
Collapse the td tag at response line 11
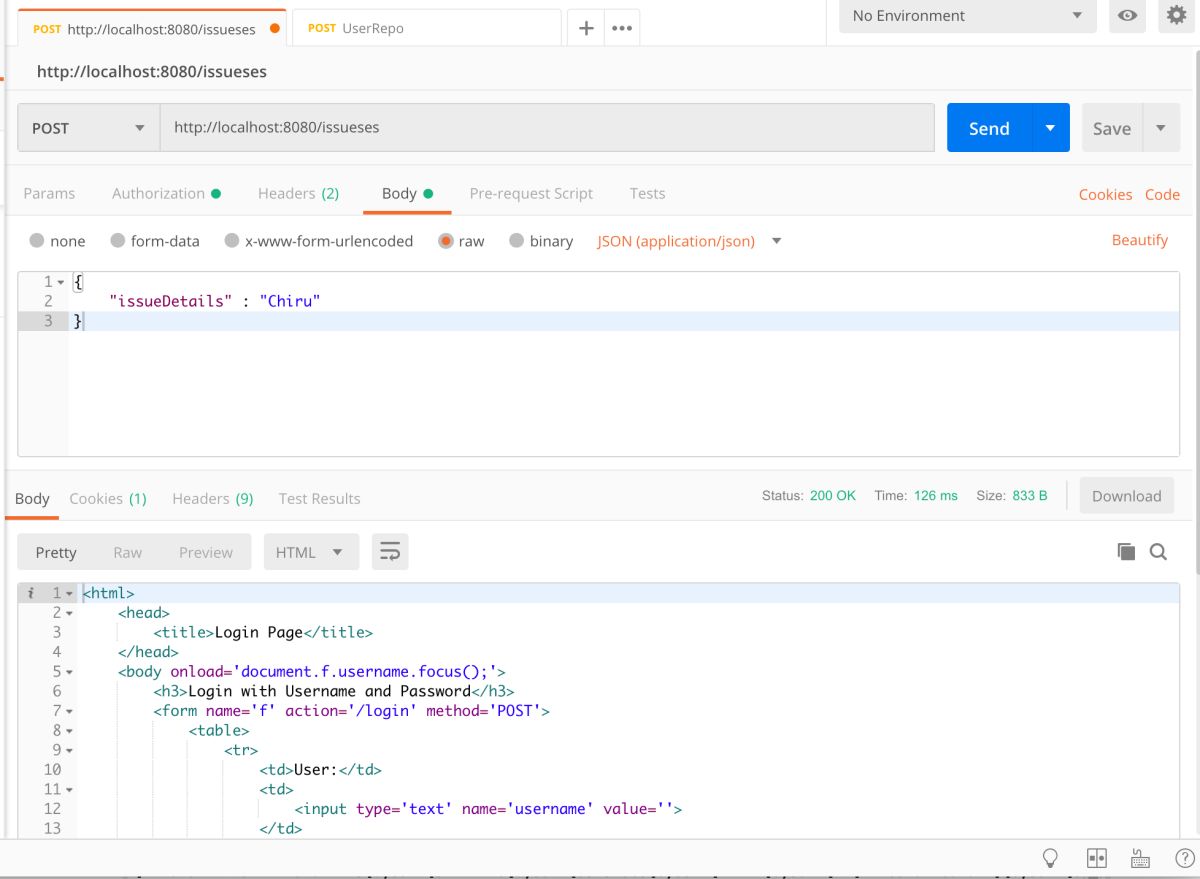point(69,790)
